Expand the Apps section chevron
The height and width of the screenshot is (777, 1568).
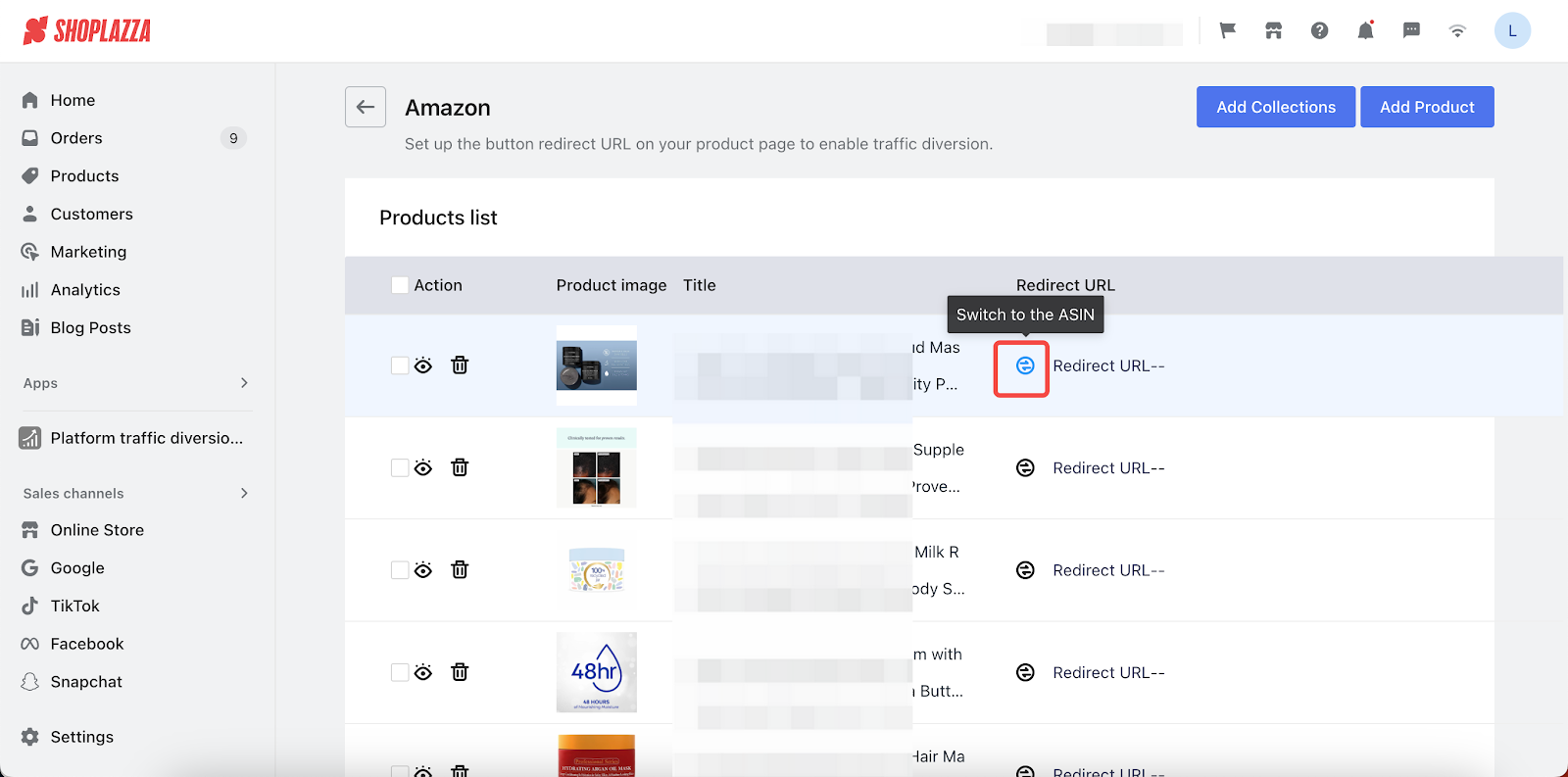(244, 383)
